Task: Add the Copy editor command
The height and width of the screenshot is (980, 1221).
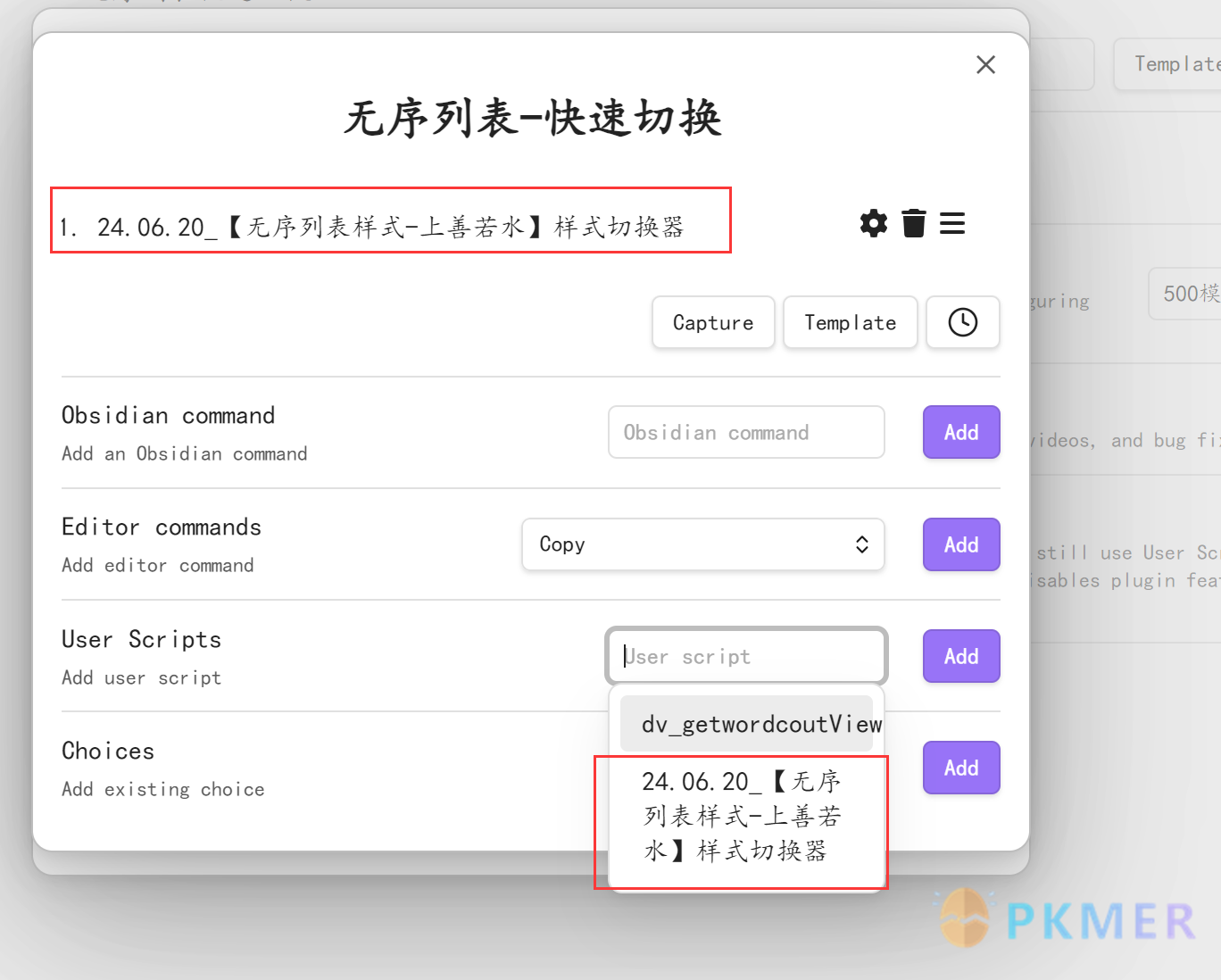Action: click(x=960, y=544)
